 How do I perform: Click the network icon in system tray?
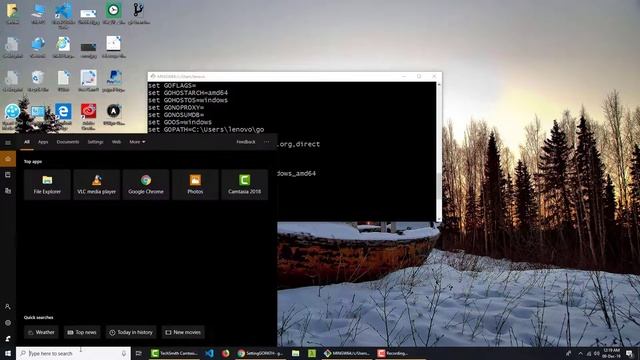click(589, 353)
